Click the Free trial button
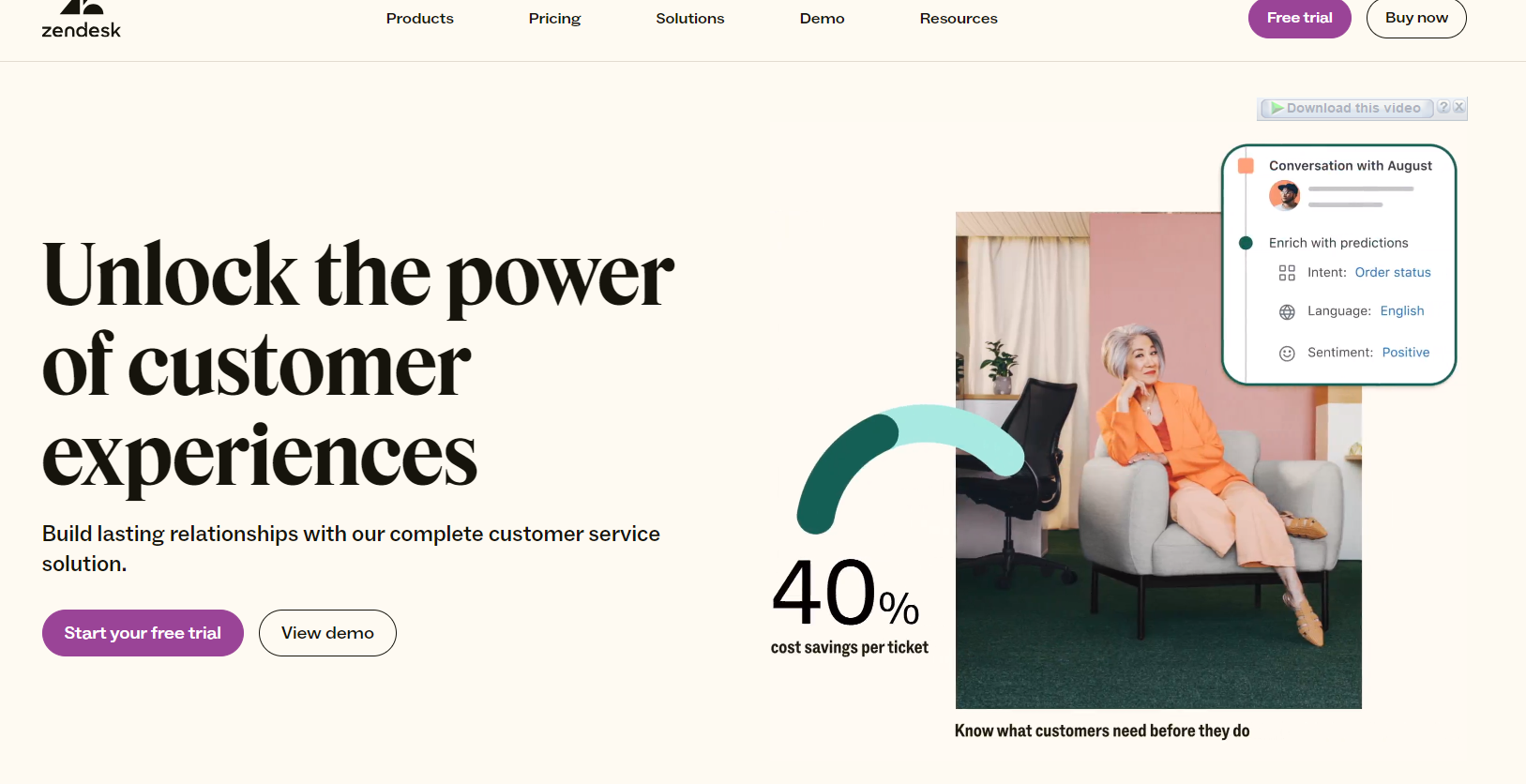The width and height of the screenshot is (1526, 784). tap(1299, 18)
